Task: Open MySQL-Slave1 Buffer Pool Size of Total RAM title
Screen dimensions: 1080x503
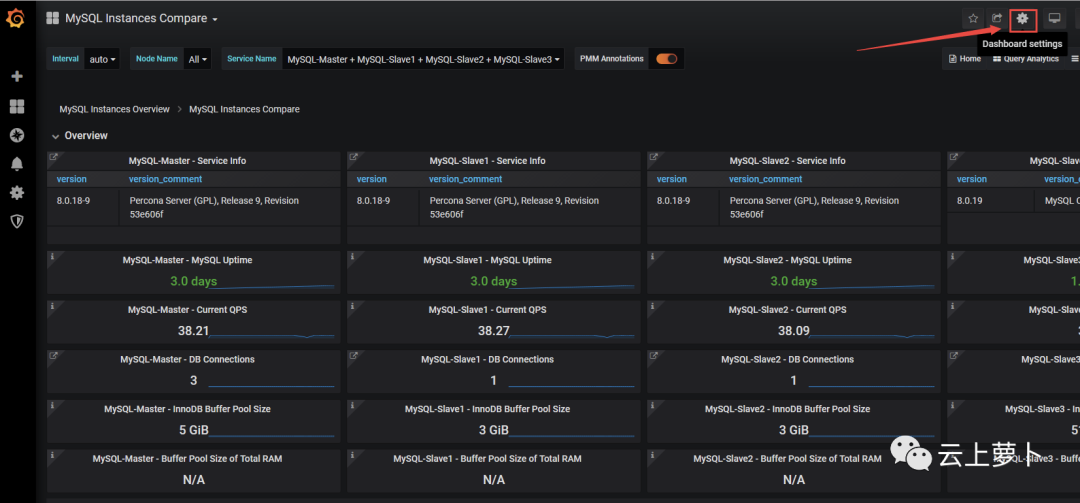Action: pyautogui.click(x=488, y=459)
